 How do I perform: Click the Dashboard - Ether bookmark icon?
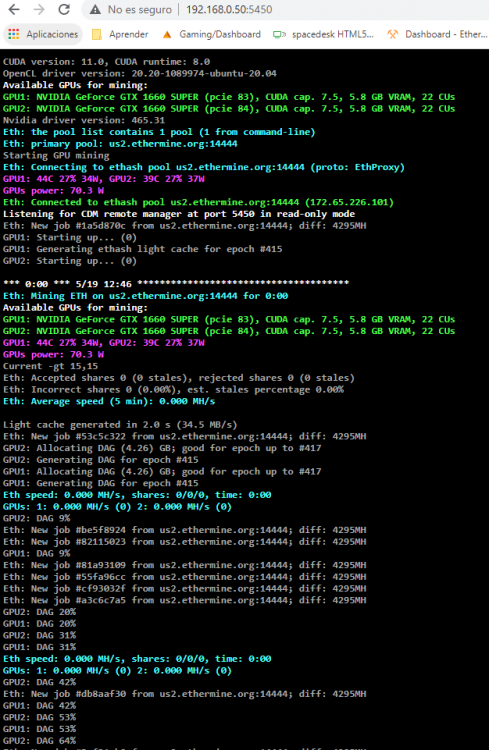point(393,34)
